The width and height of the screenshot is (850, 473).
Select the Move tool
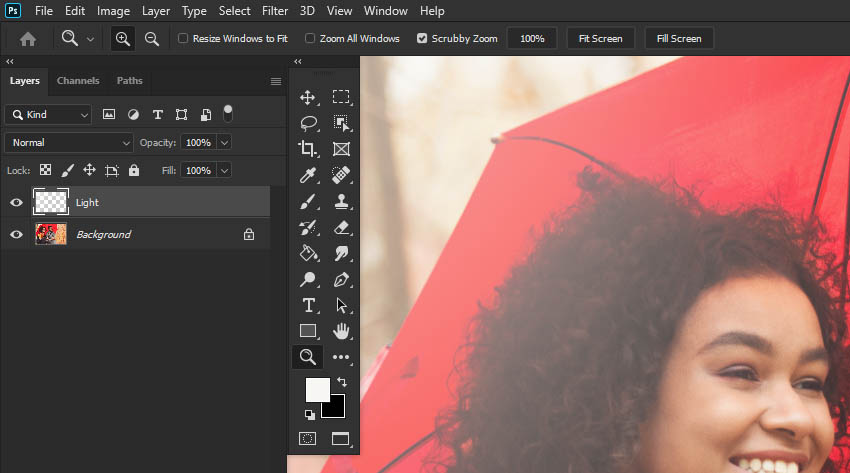pyautogui.click(x=307, y=98)
